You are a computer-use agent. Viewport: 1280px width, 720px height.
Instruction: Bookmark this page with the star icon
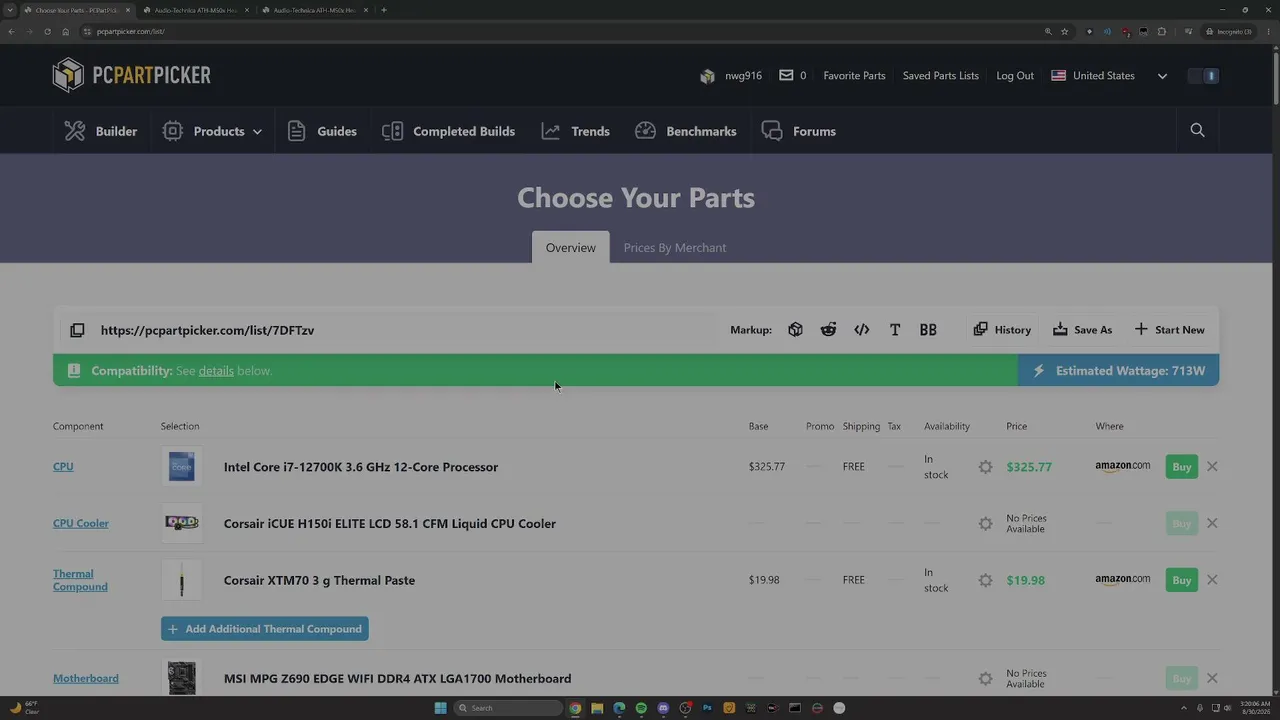[1065, 31]
